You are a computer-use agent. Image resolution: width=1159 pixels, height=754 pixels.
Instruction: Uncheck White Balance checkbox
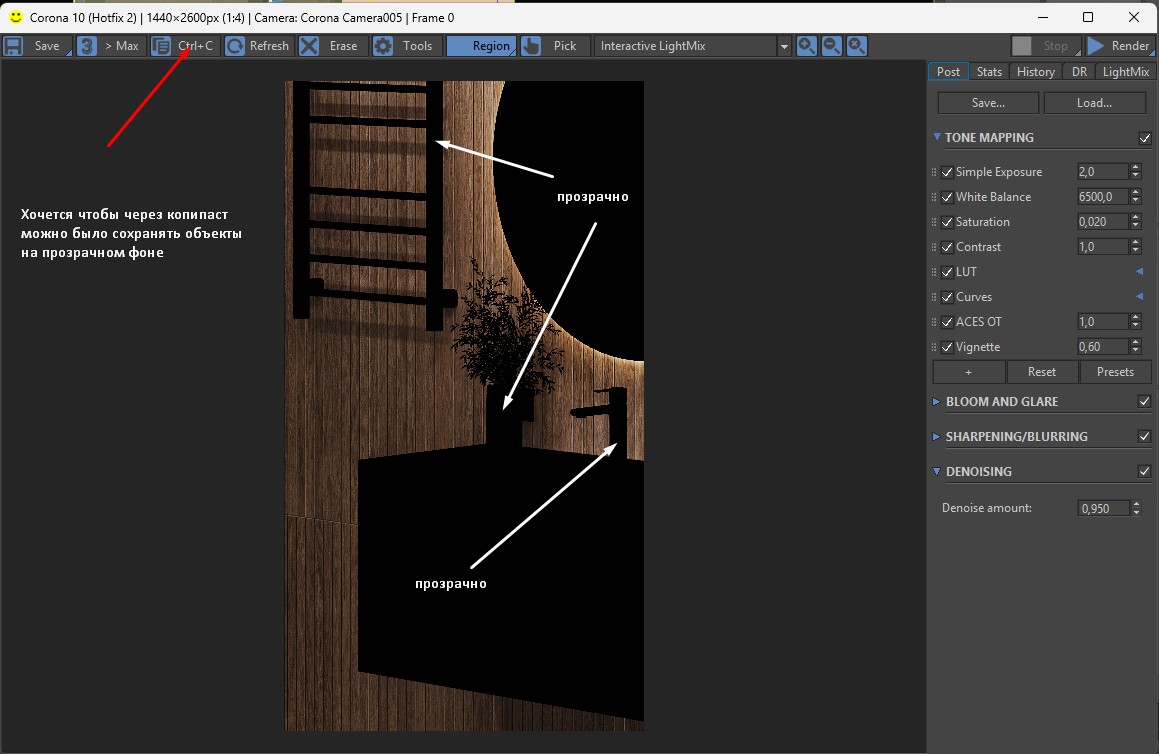947,197
